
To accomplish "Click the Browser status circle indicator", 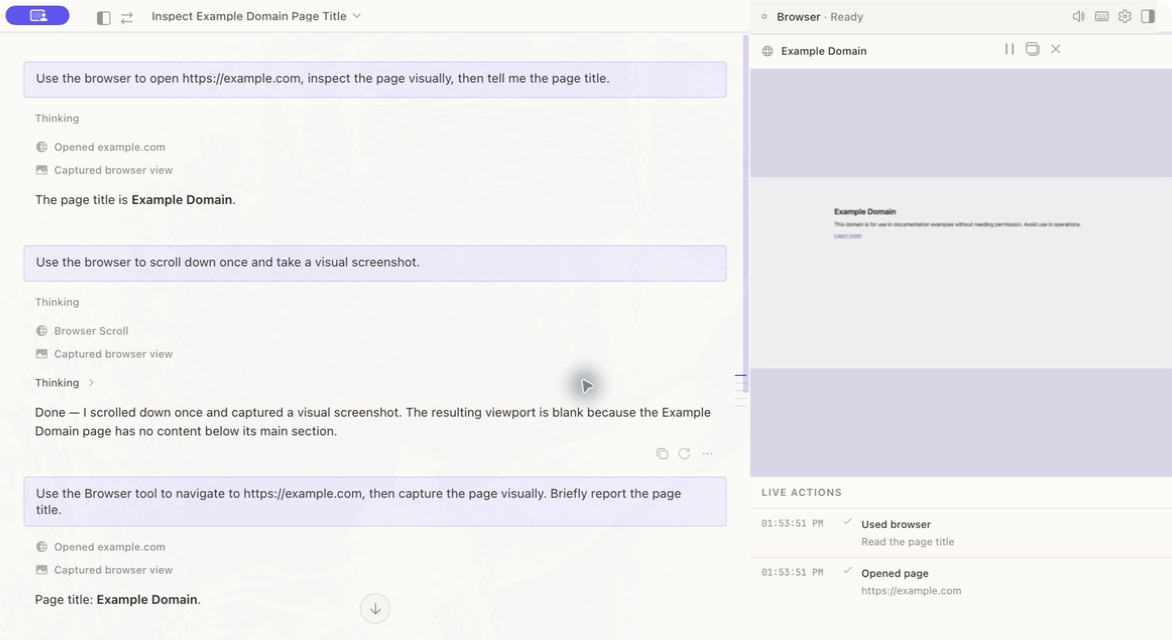I will coord(764,16).
